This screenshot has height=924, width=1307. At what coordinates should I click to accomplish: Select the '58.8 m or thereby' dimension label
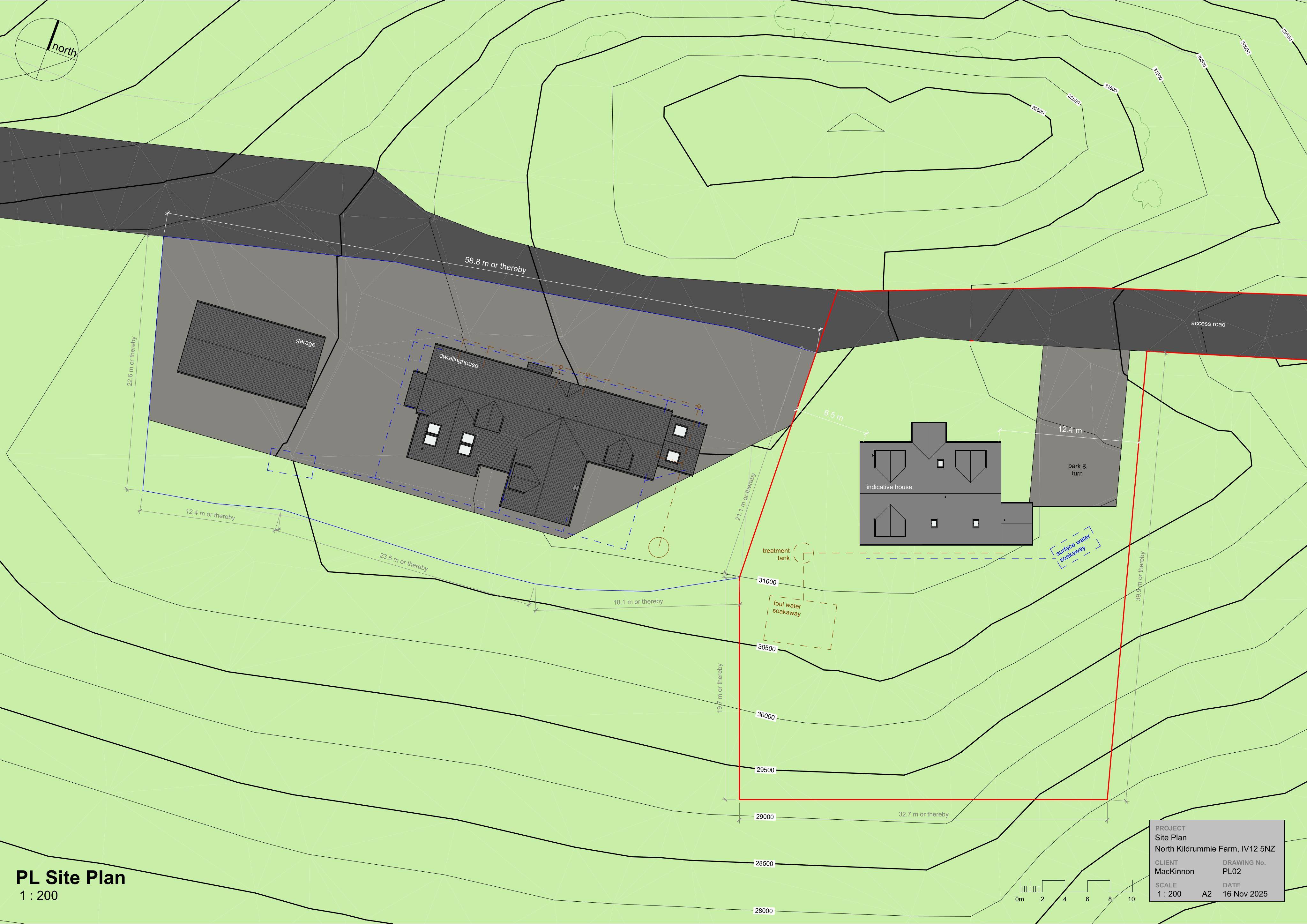coord(495,265)
